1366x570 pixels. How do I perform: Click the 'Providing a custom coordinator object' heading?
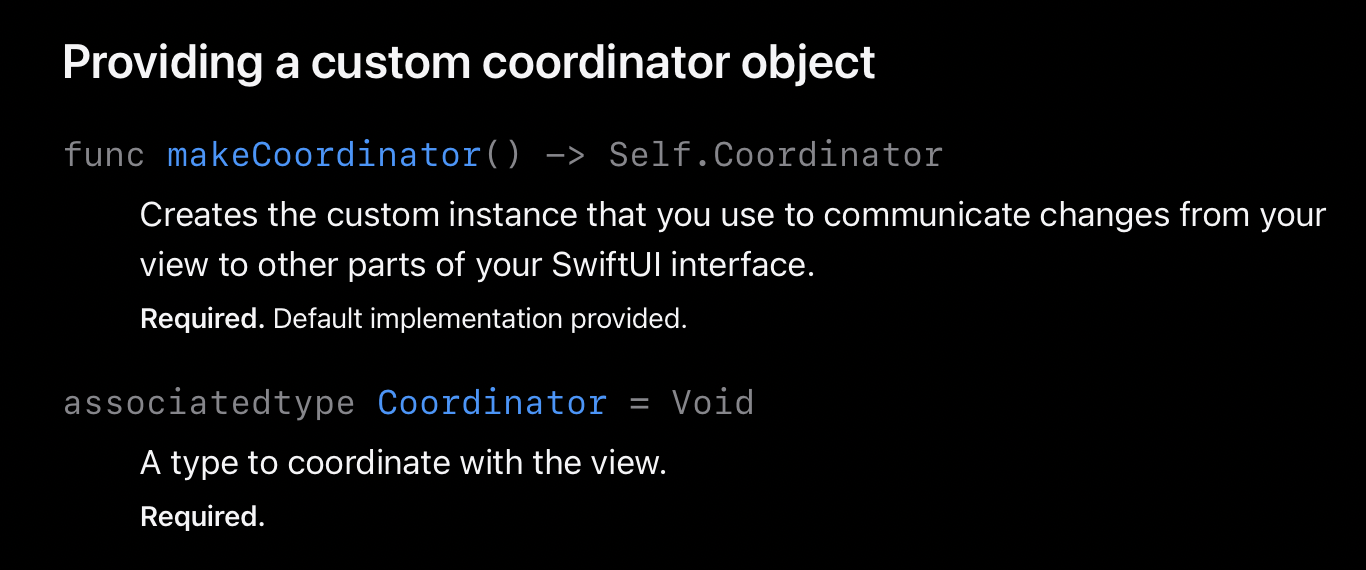[x=468, y=63]
